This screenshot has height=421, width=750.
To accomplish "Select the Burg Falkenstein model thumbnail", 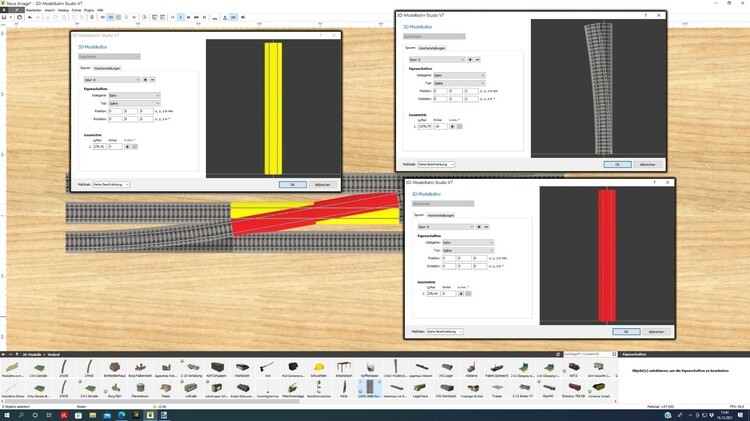I will pos(140,369).
